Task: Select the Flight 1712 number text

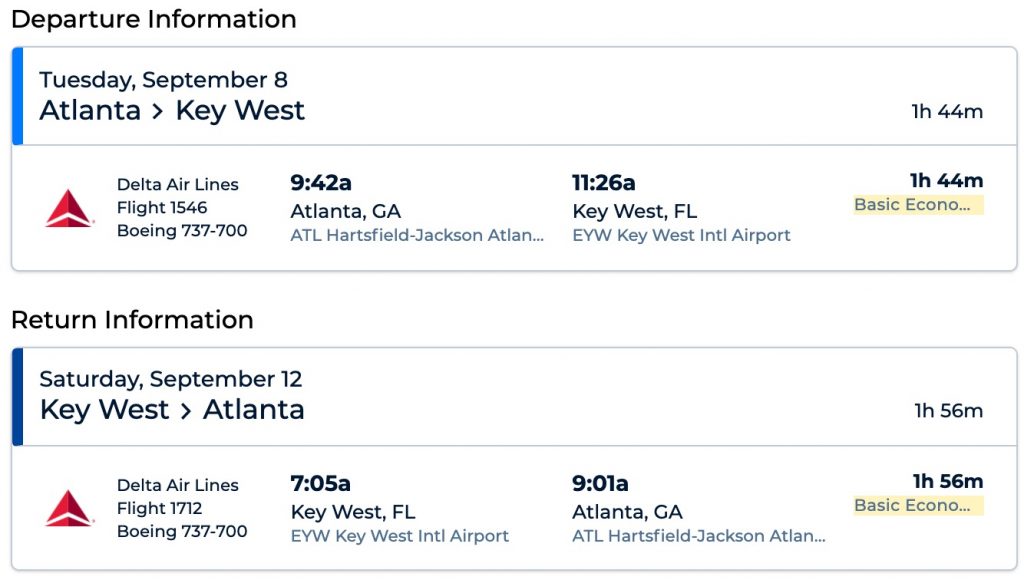Action: [161, 508]
